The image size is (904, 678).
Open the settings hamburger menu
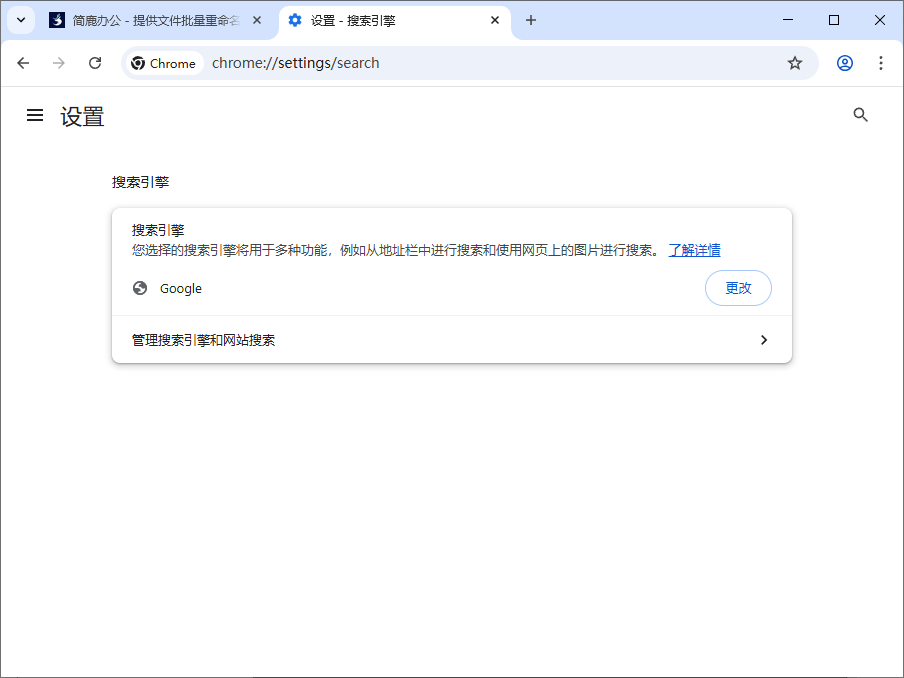[x=35, y=115]
